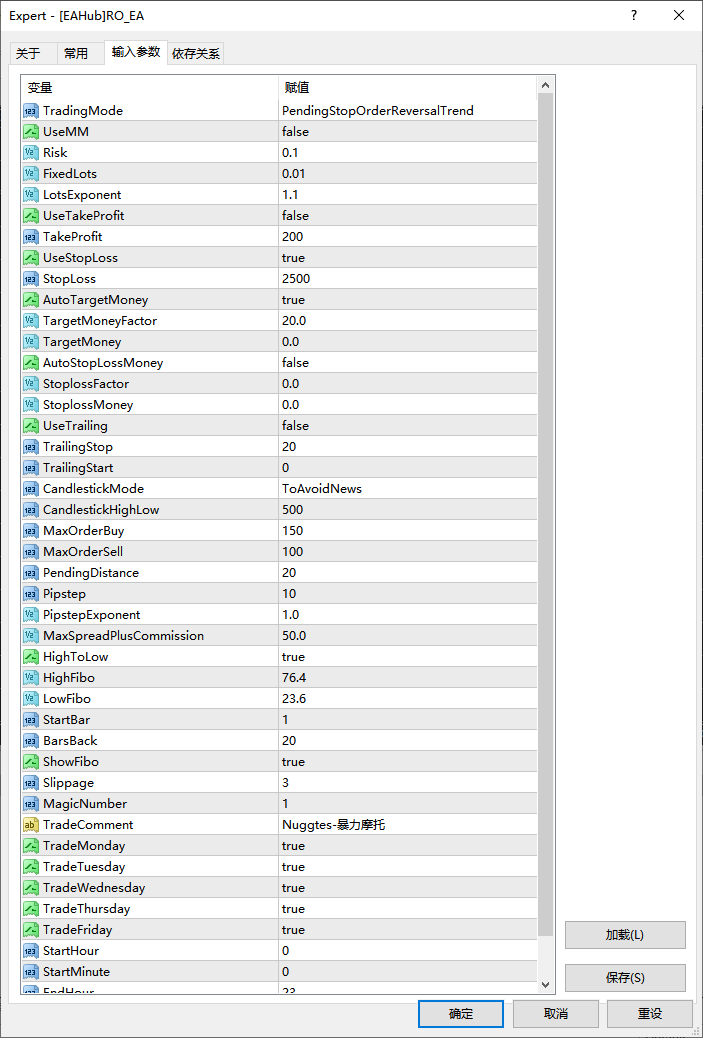Click the string icon beside TradeComment
Image resolution: width=703 pixels, height=1038 pixels.
[31, 825]
